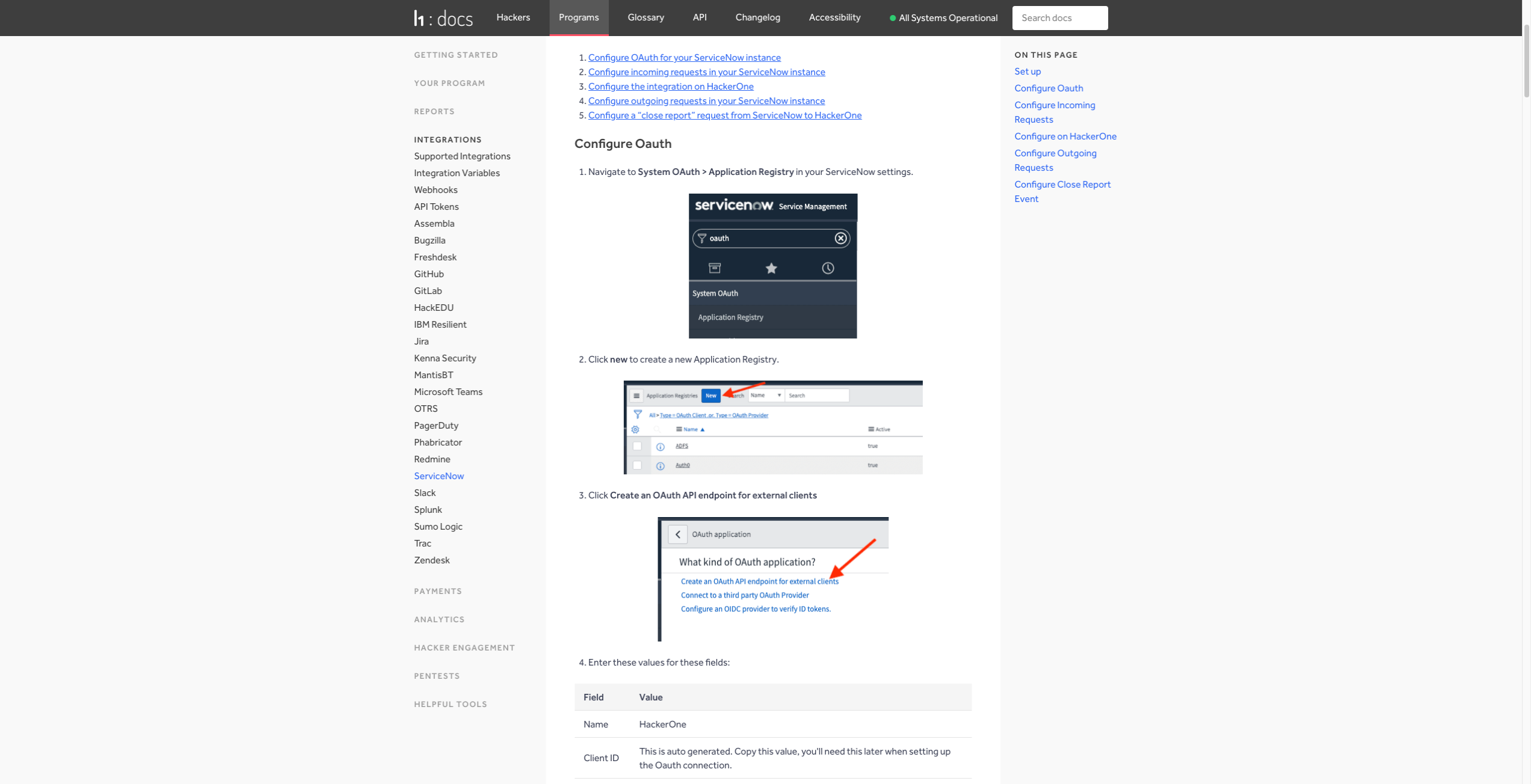Jump to Configure Oauth section
The height and width of the screenshot is (784, 1531).
(x=1048, y=88)
